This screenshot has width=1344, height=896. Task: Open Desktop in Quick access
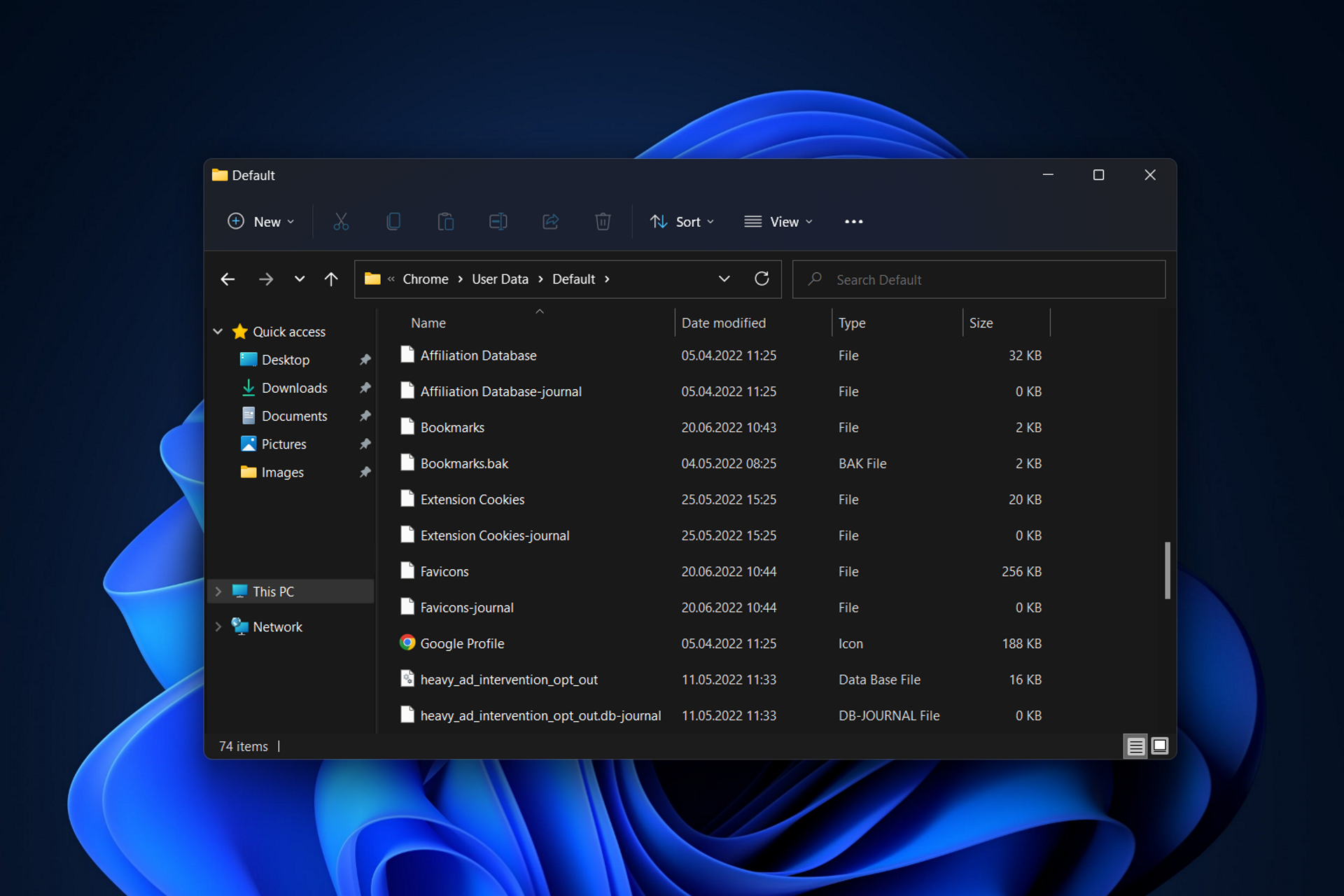click(285, 360)
